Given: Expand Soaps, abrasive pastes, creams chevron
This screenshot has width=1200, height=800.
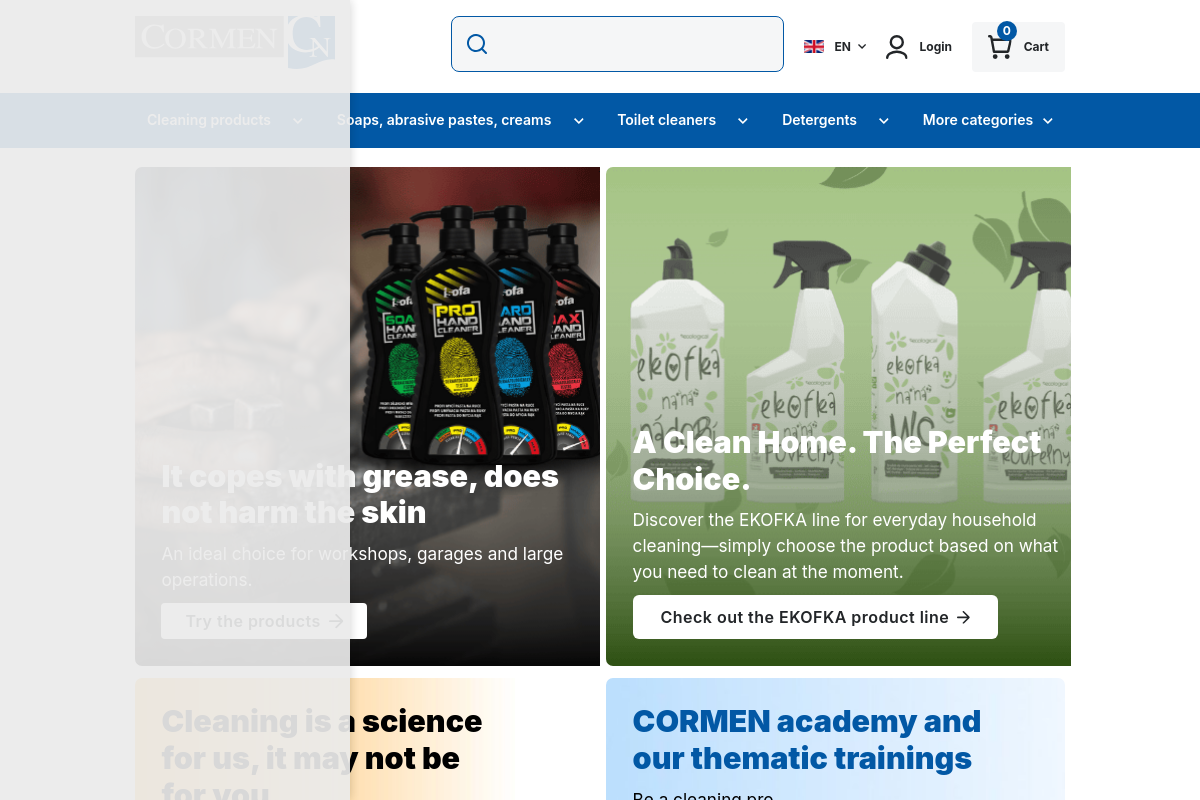Looking at the screenshot, I should (579, 121).
